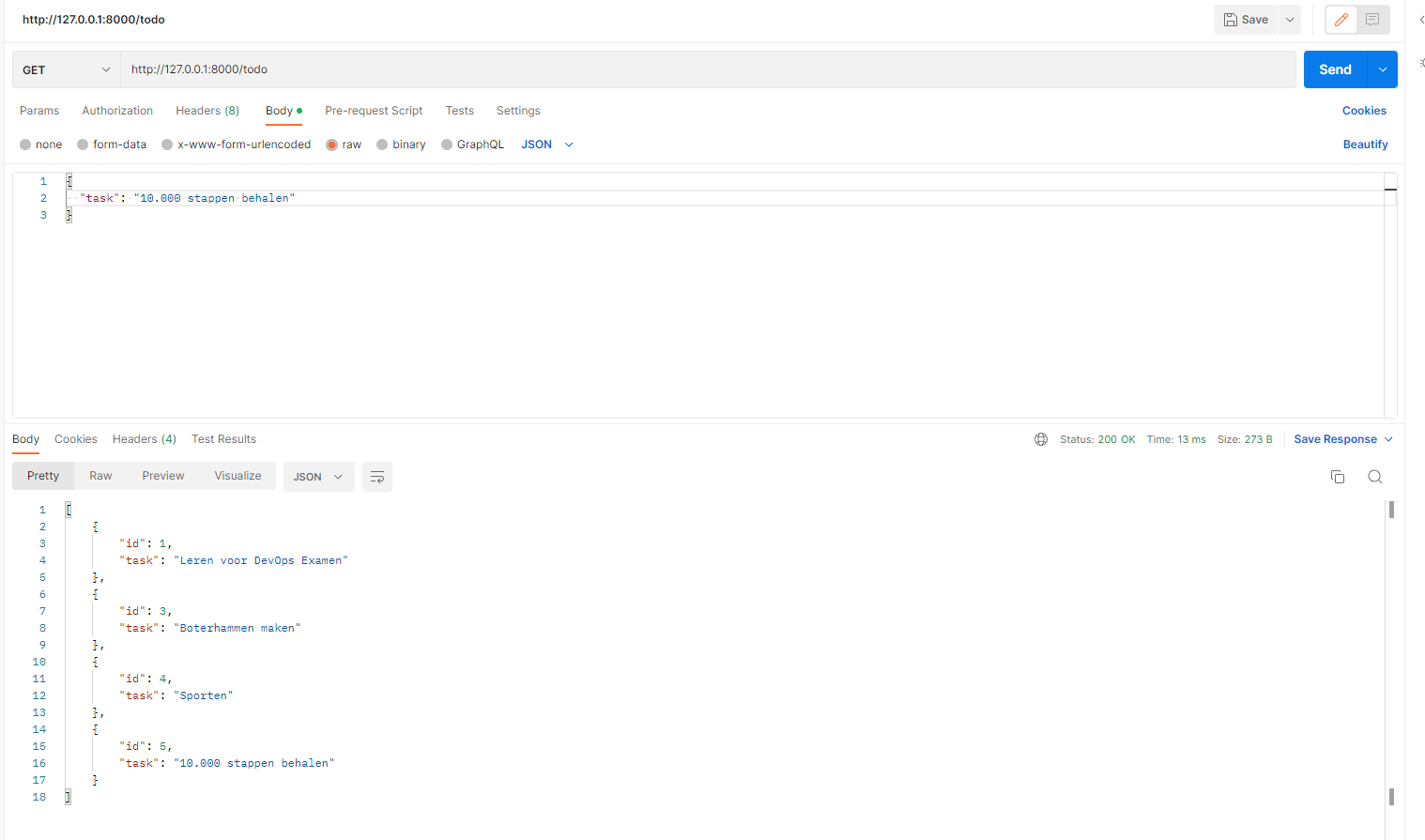Select the raw body type radio button

point(333,144)
